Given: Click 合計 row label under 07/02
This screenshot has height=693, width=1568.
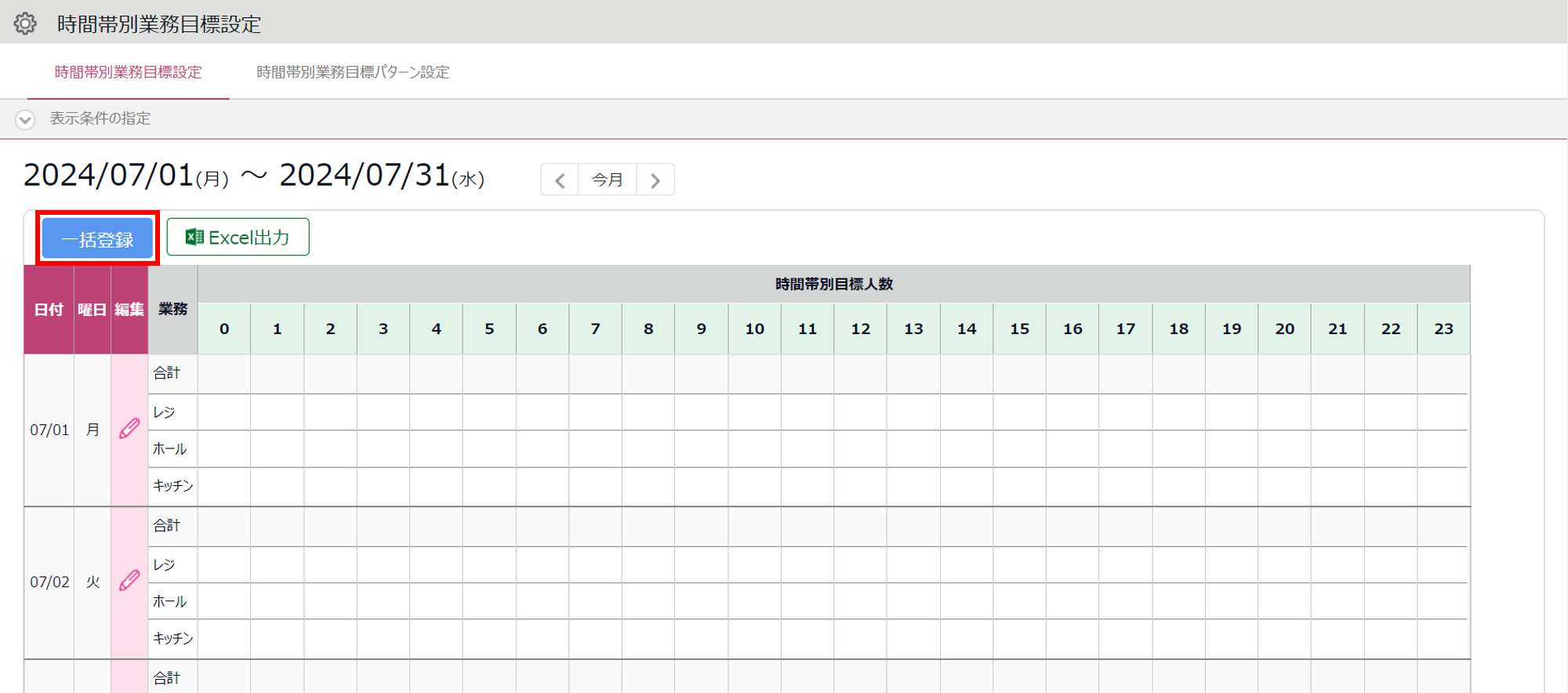Looking at the screenshot, I should pos(166,525).
